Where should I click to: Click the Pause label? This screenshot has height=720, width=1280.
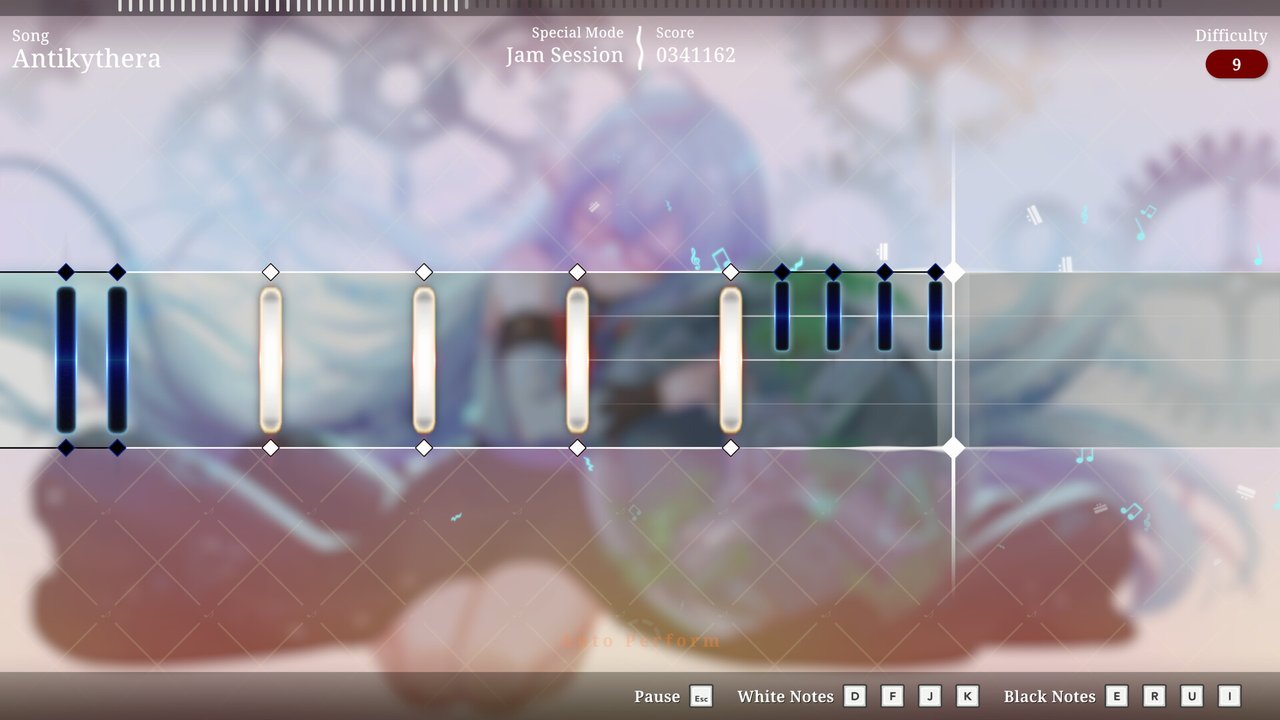(x=657, y=697)
